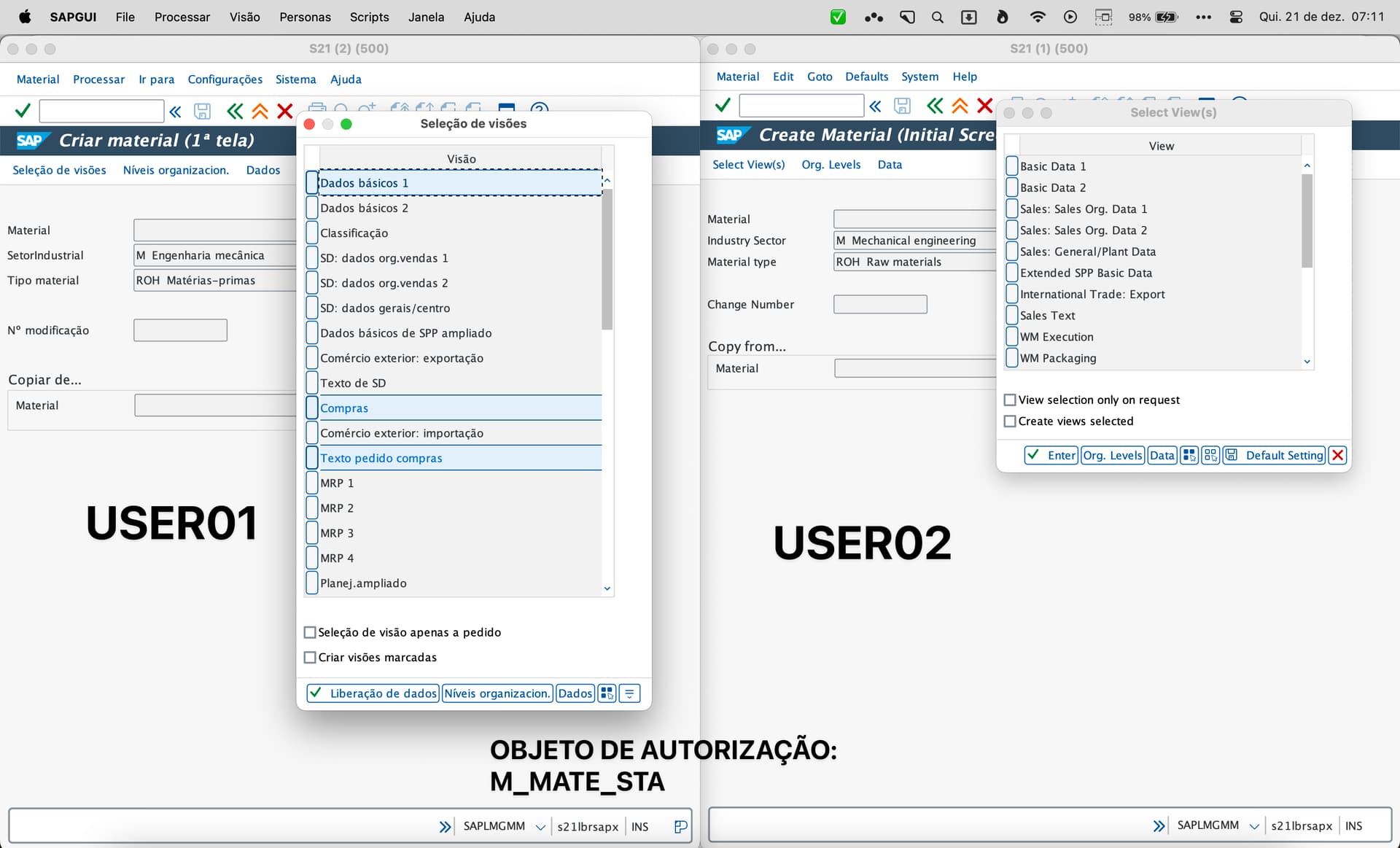Click the orange up arrows exit icon in left window

[x=260, y=112]
